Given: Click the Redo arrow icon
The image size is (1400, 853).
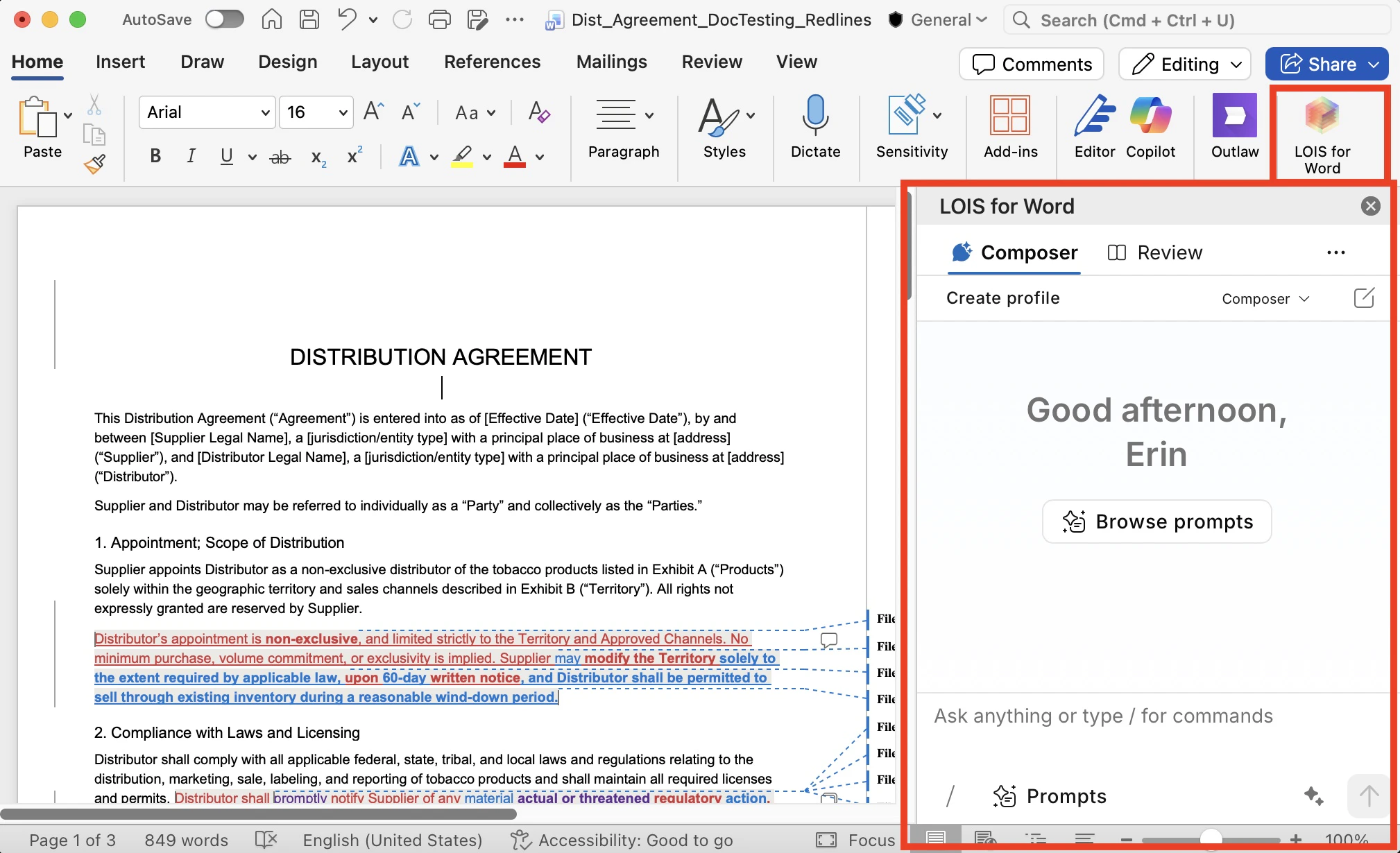Looking at the screenshot, I should 402,20.
